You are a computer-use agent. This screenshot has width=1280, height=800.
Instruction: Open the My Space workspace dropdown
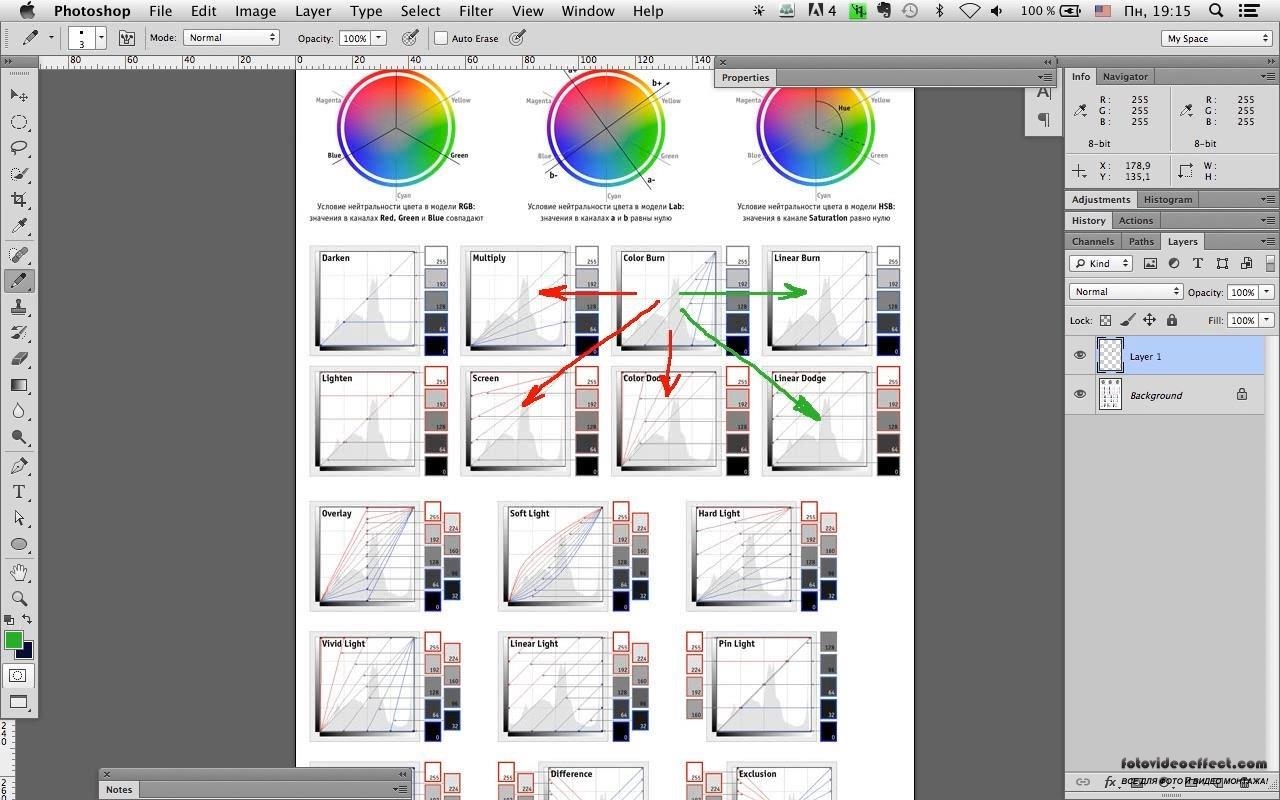tap(1217, 38)
